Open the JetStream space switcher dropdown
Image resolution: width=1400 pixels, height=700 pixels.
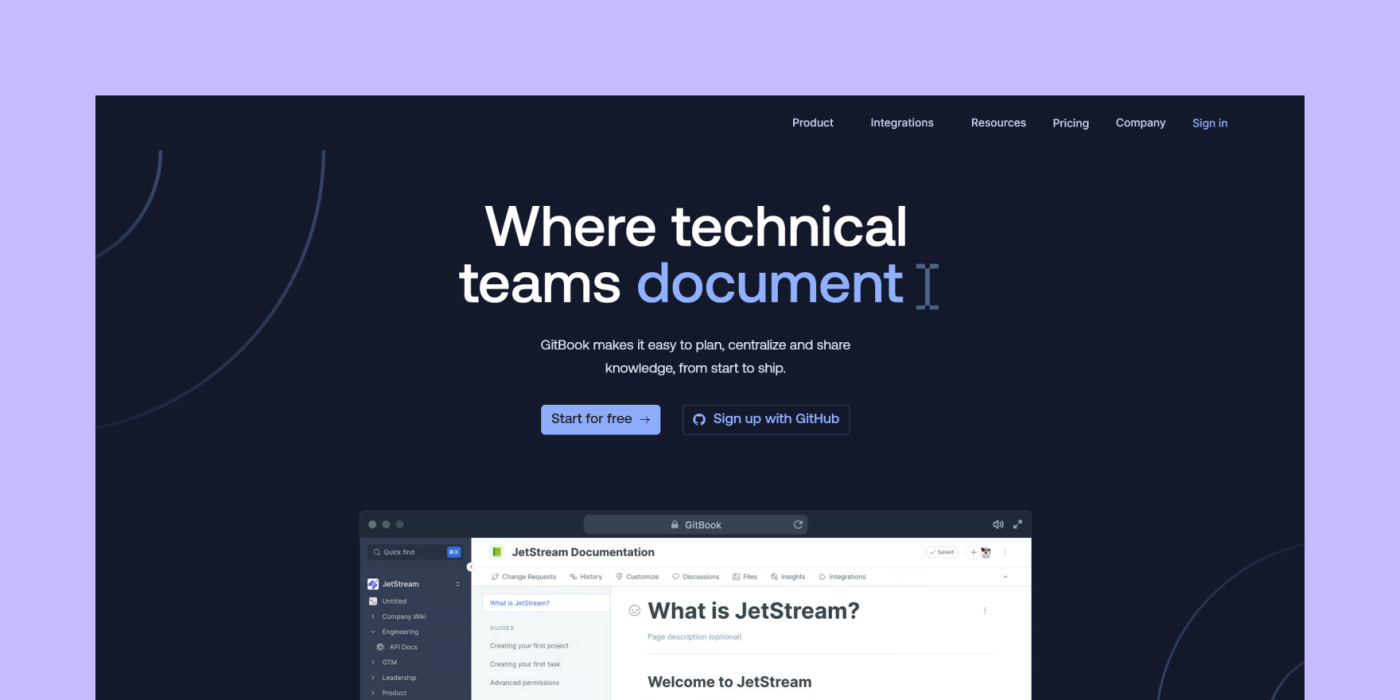click(458, 583)
